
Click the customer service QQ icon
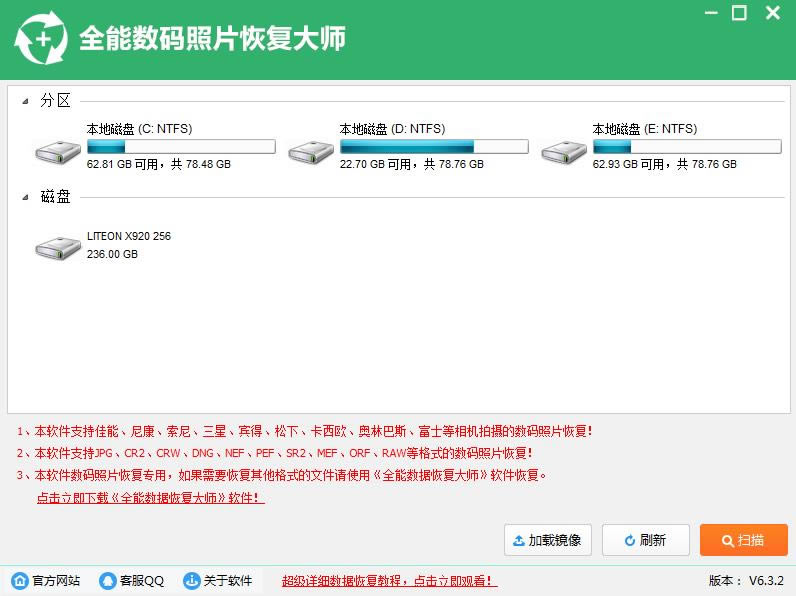coord(108,580)
